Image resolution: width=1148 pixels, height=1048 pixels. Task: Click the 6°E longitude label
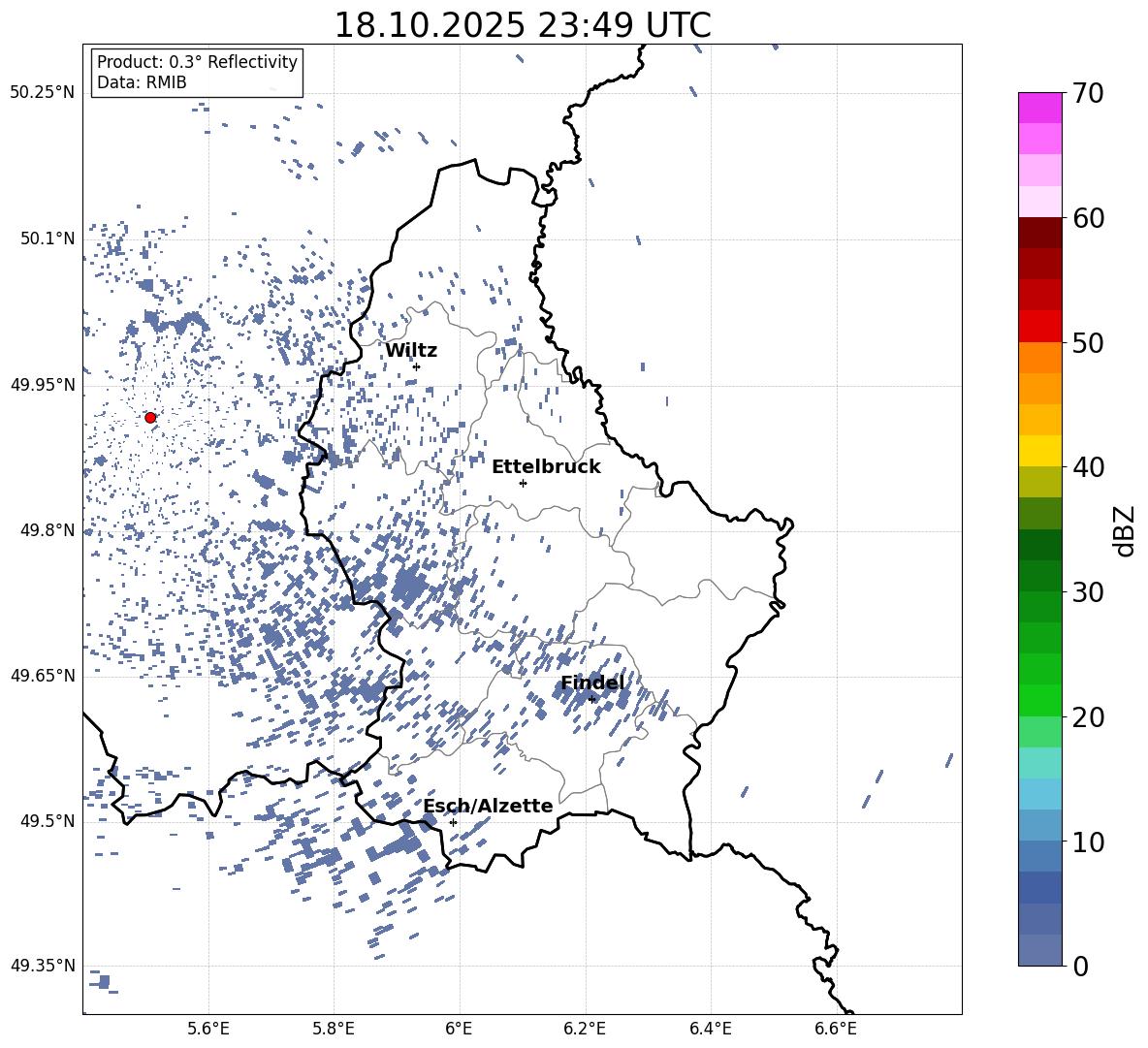point(459,1029)
